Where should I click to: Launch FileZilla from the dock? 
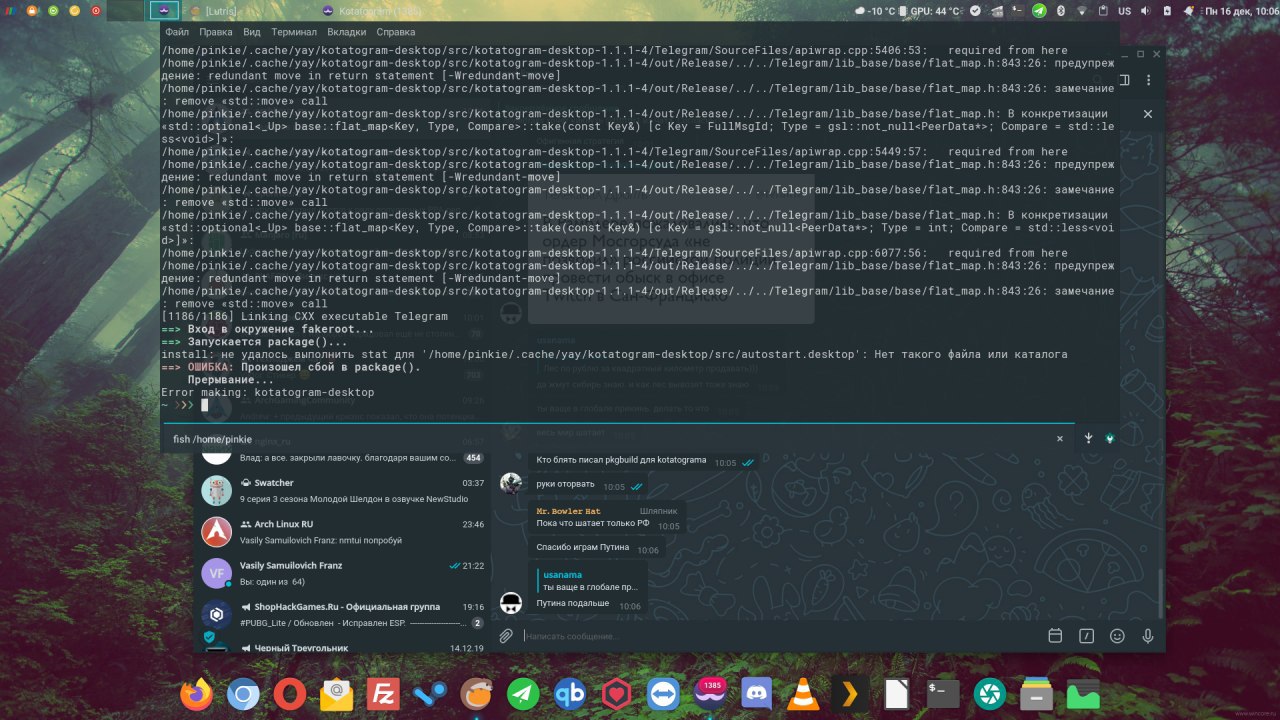tap(383, 693)
